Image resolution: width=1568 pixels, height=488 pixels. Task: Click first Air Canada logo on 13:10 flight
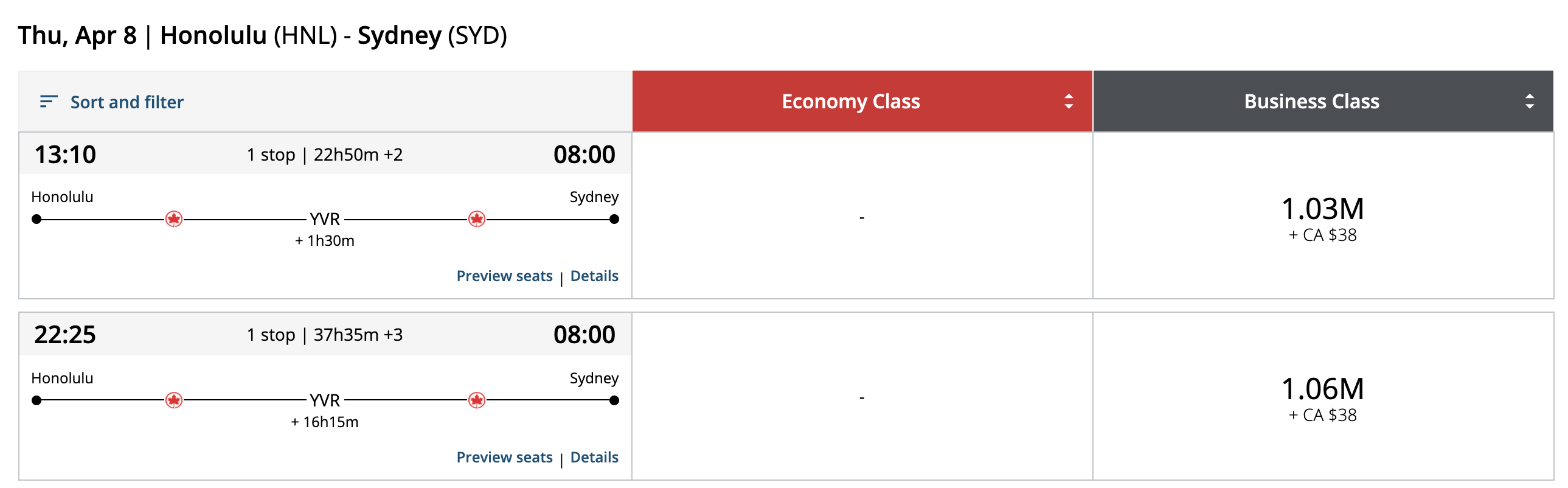click(x=174, y=219)
